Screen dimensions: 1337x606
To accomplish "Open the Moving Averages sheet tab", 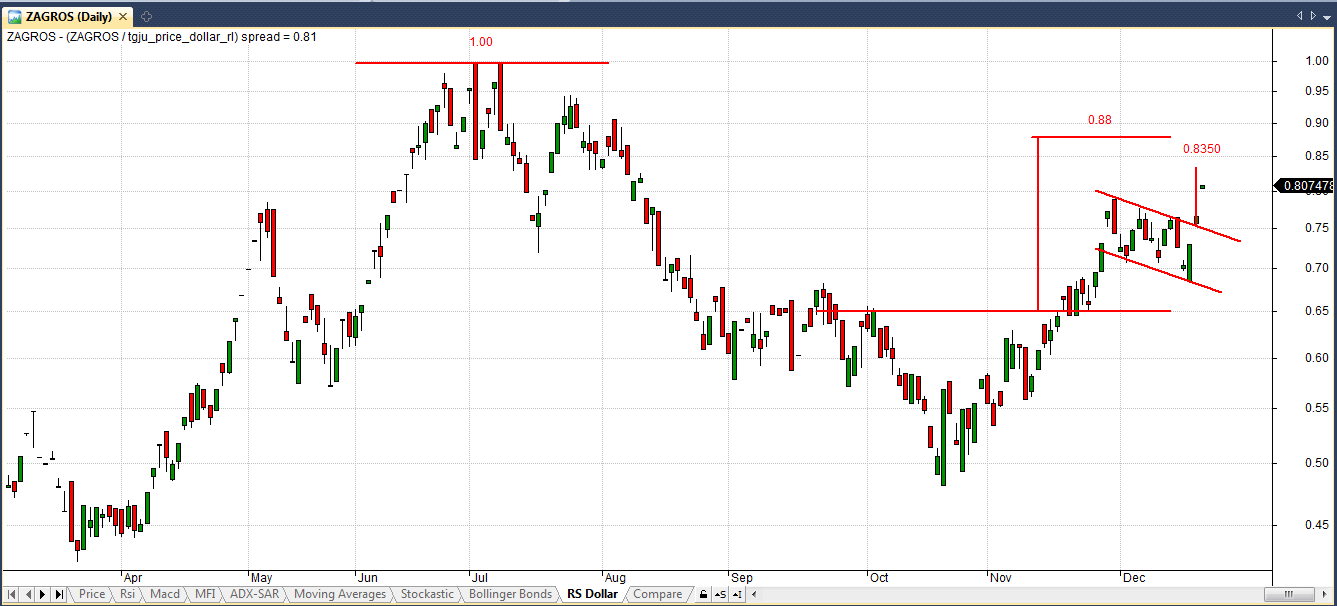I will (x=339, y=594).
